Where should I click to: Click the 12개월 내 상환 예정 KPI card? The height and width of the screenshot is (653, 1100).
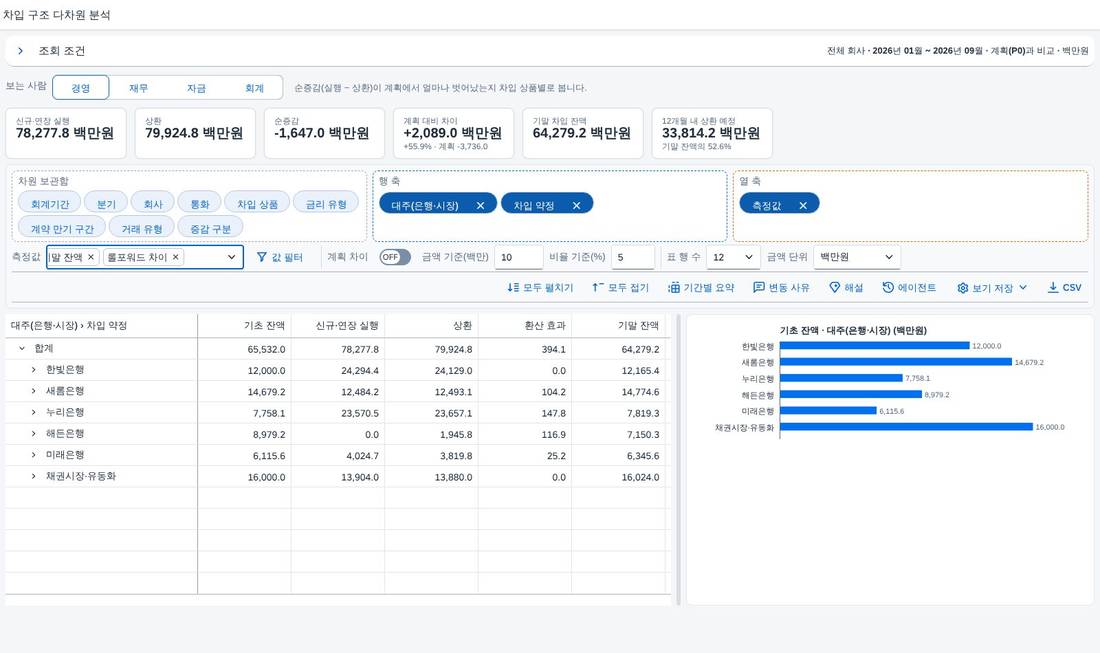point(712,133)
